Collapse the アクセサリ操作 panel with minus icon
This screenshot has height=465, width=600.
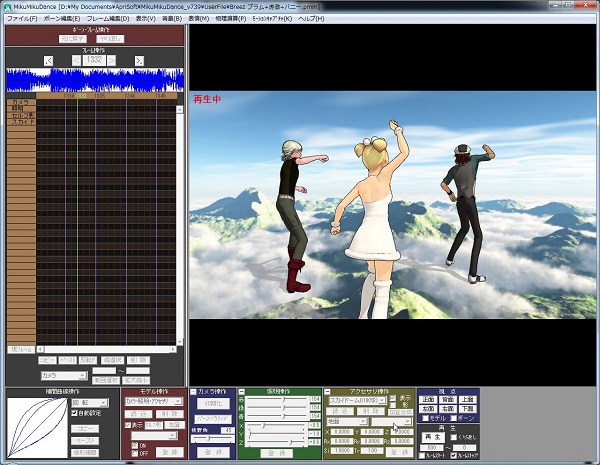327,392
